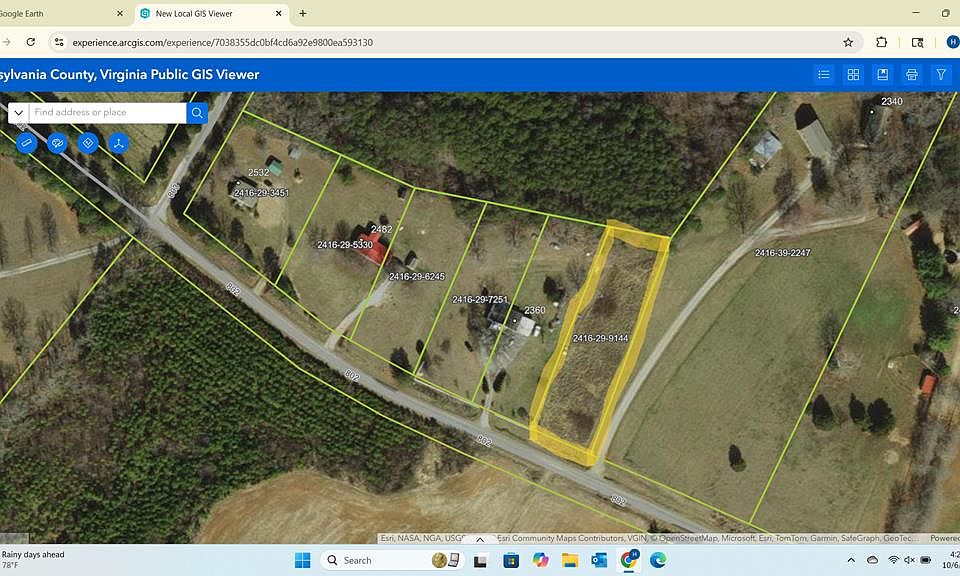
Task: Focus the Find address or place field
Action: [x=108, y=113]
